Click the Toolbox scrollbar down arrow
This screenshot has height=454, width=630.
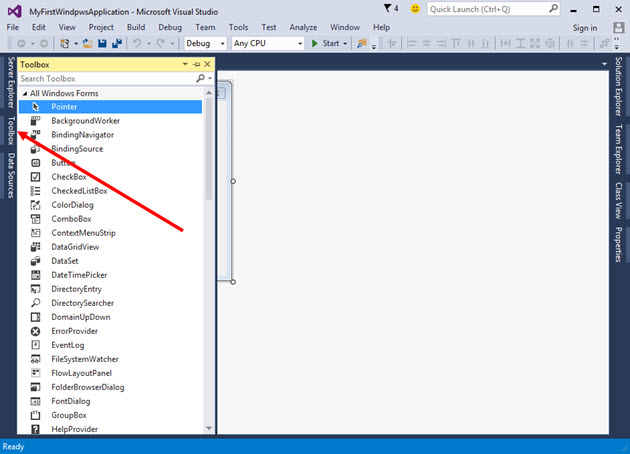[209, 428]
